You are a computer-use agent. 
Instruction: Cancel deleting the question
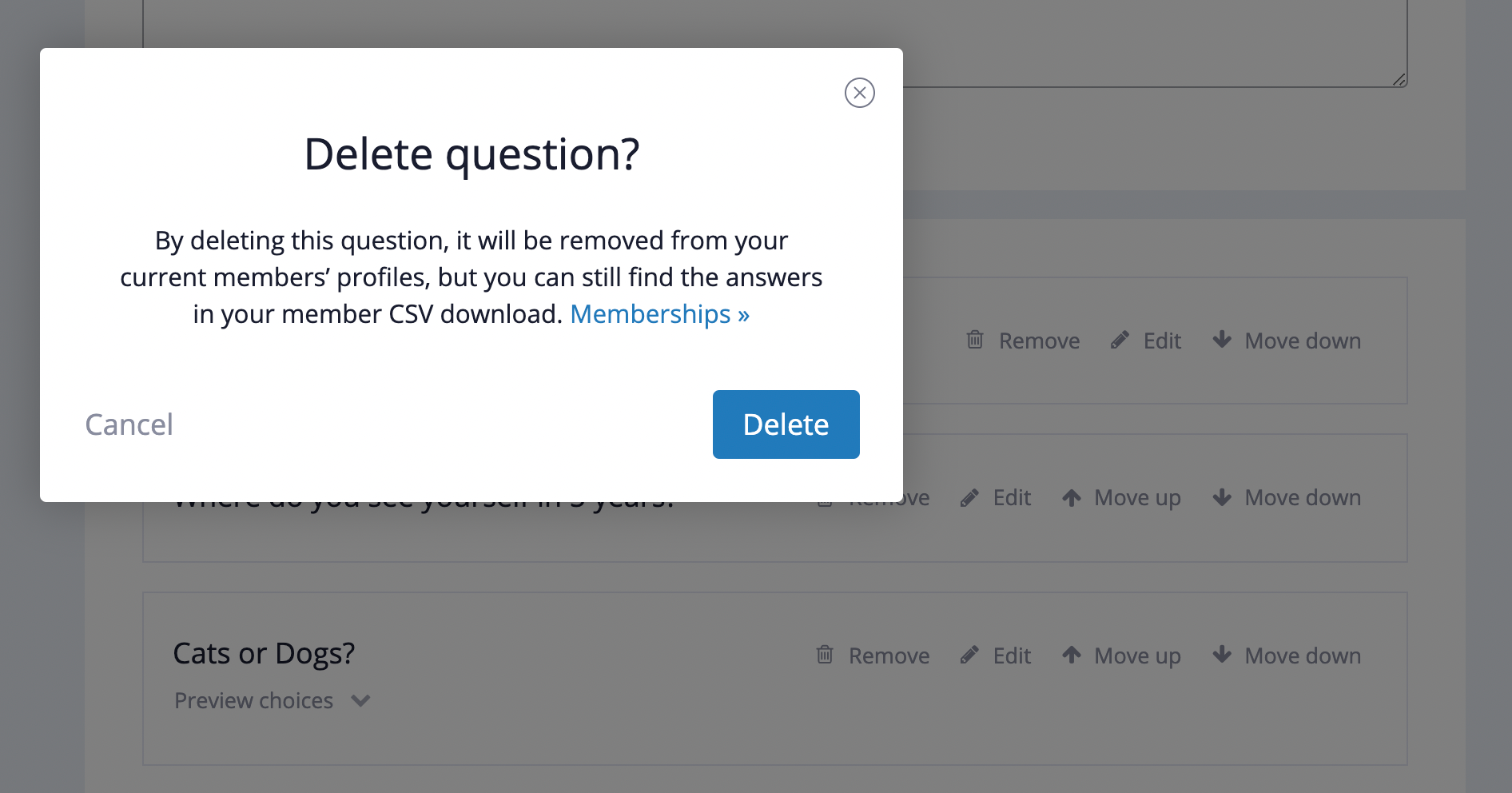coord(129,424)
